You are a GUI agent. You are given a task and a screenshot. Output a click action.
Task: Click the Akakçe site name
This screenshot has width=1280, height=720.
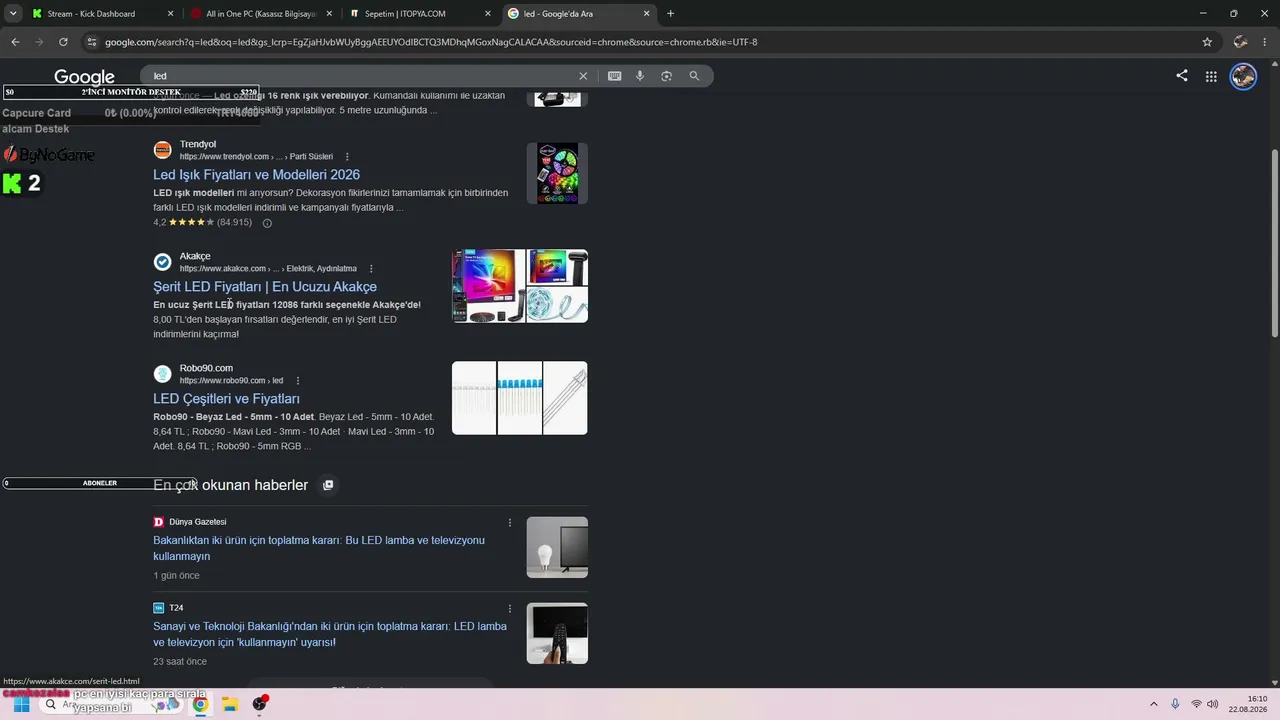coord(195,256)
